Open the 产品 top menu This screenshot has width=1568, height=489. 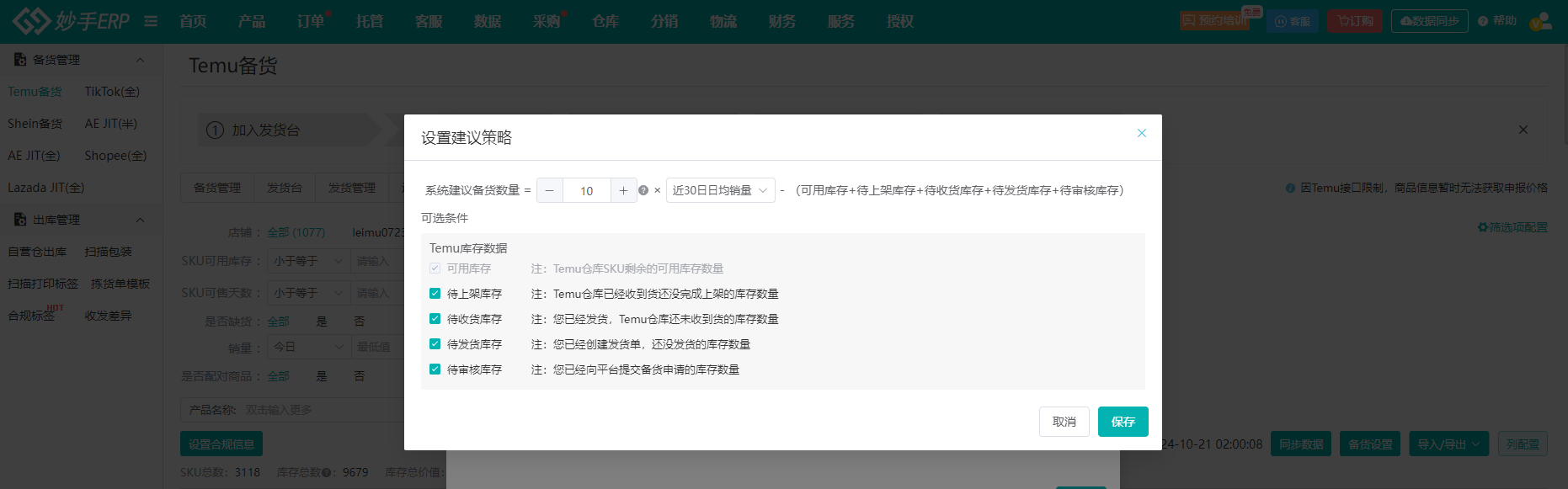[x=252, y=21]
